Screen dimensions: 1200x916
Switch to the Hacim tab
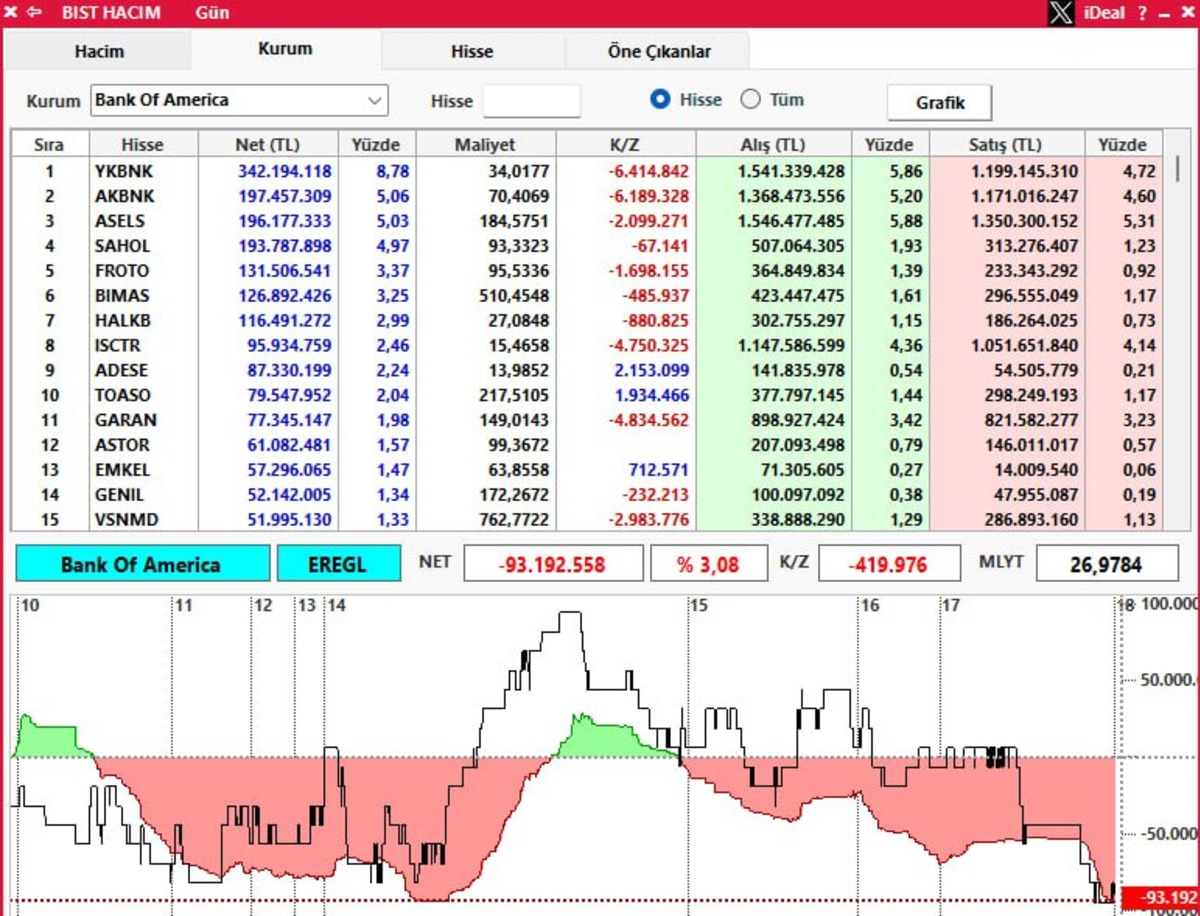pos(99,51)
